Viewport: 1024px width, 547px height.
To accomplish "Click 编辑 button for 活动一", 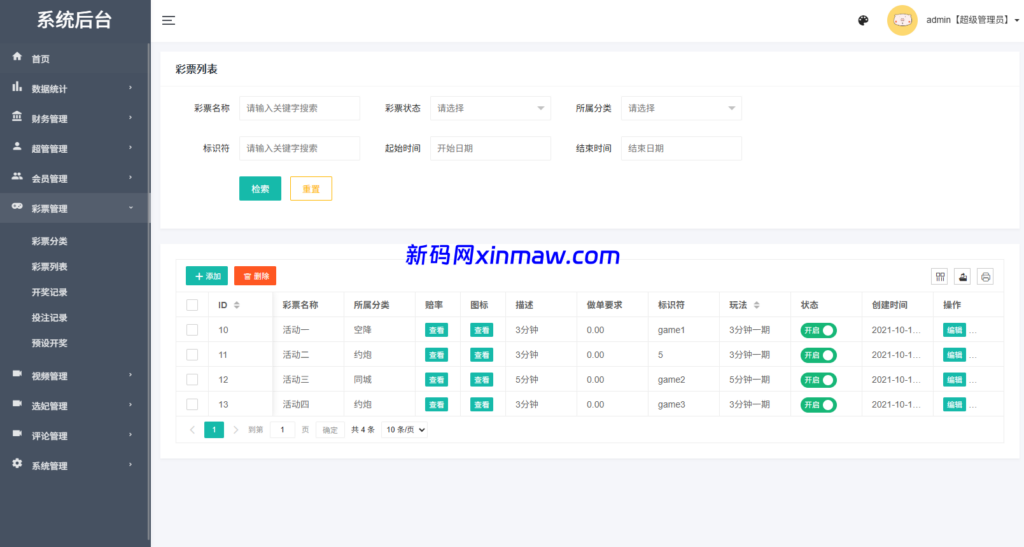I will pyautogui.click(x=954, y=330).
